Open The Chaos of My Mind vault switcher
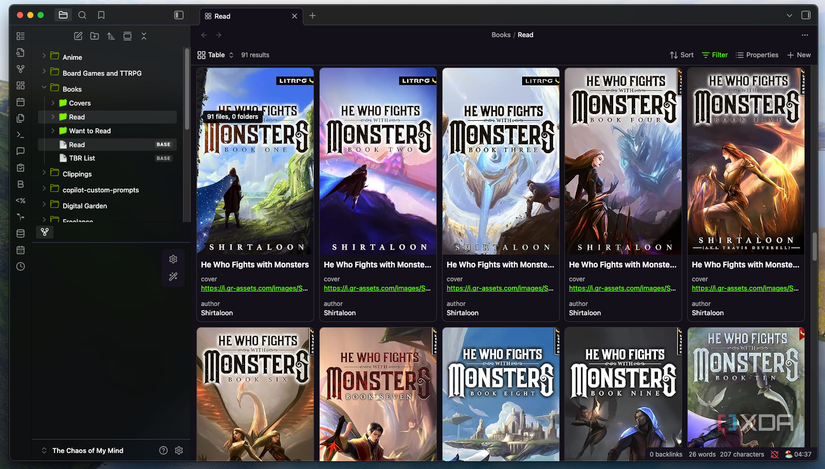The image size is (825, 469). (x=83, y=451)
